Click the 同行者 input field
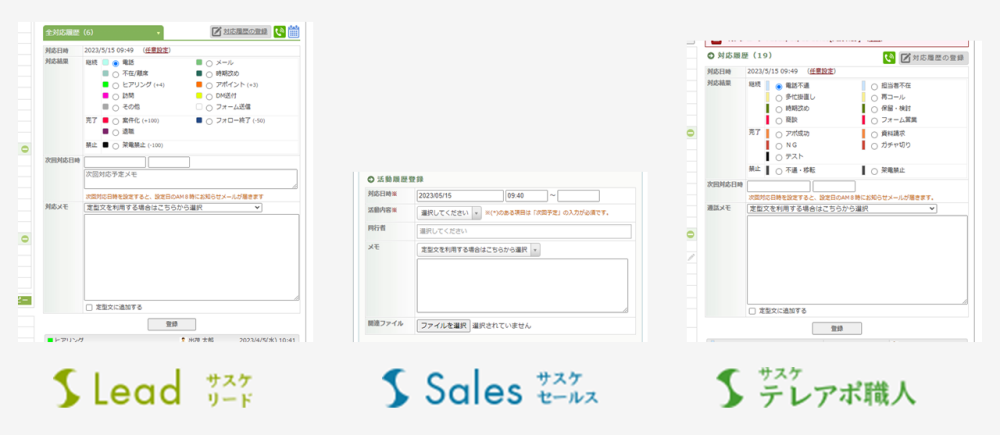This screenshot has width=1000, height=435. (524, 231)
